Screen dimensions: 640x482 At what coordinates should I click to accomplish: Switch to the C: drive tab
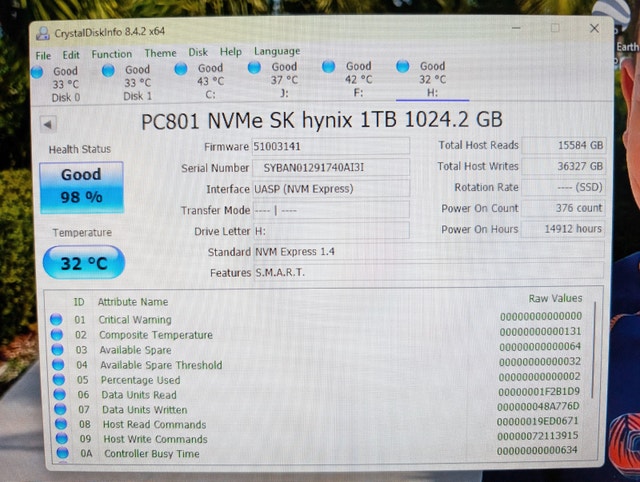tap(210, 81)
